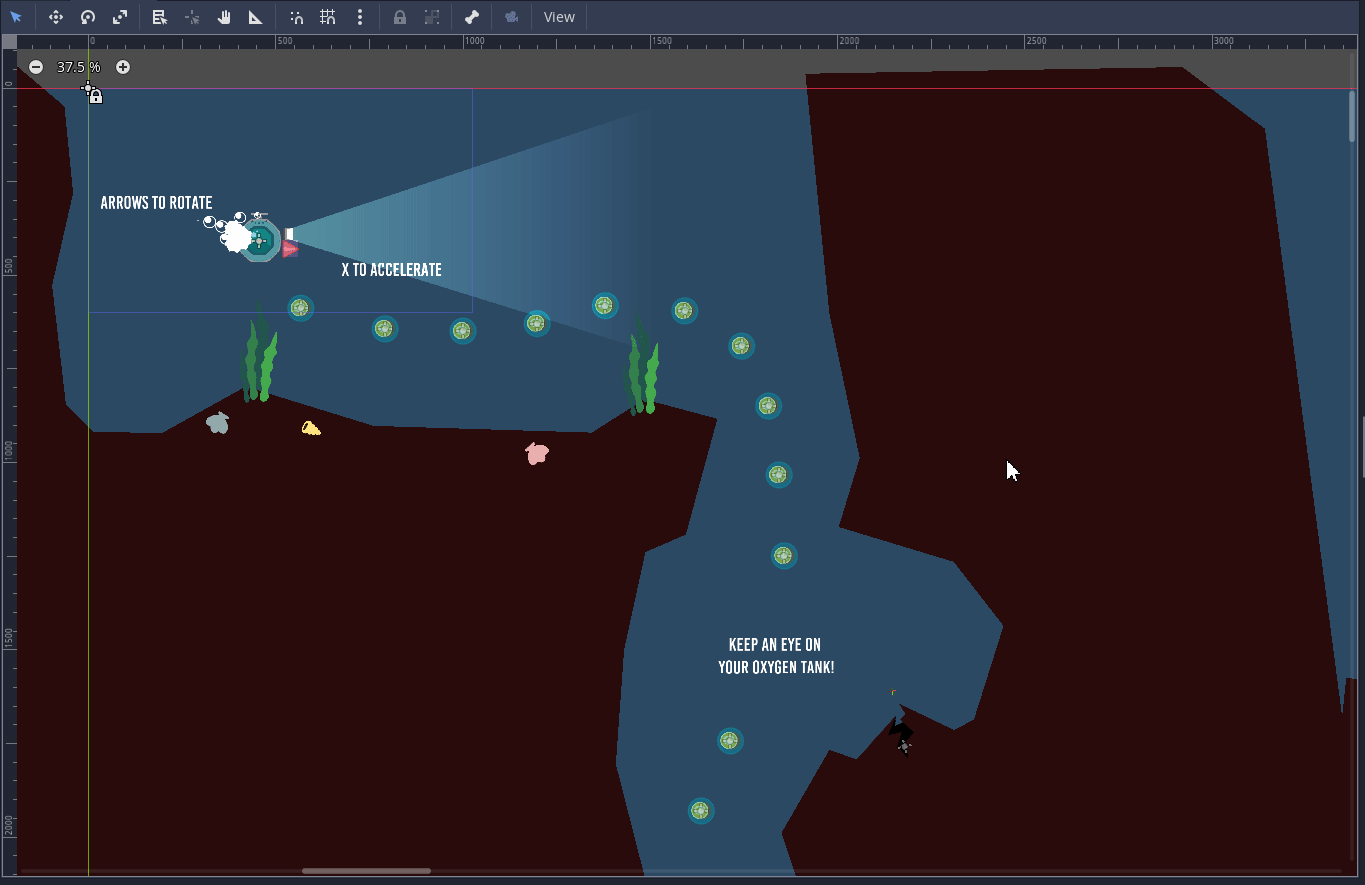The height and width of the screenshot is (885, 1365).
Task: Select the Scale Mode tool
Action: (x=120, y=17)
